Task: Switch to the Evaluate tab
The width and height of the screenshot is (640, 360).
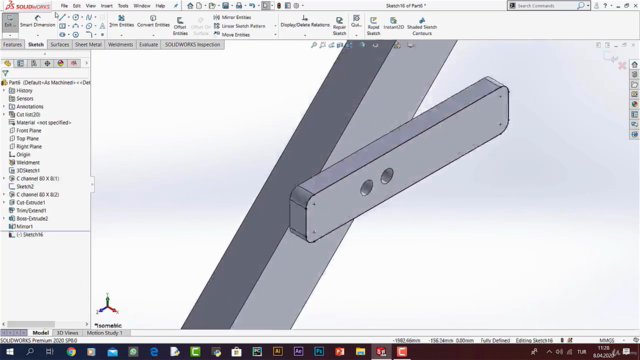Action: 149,44
